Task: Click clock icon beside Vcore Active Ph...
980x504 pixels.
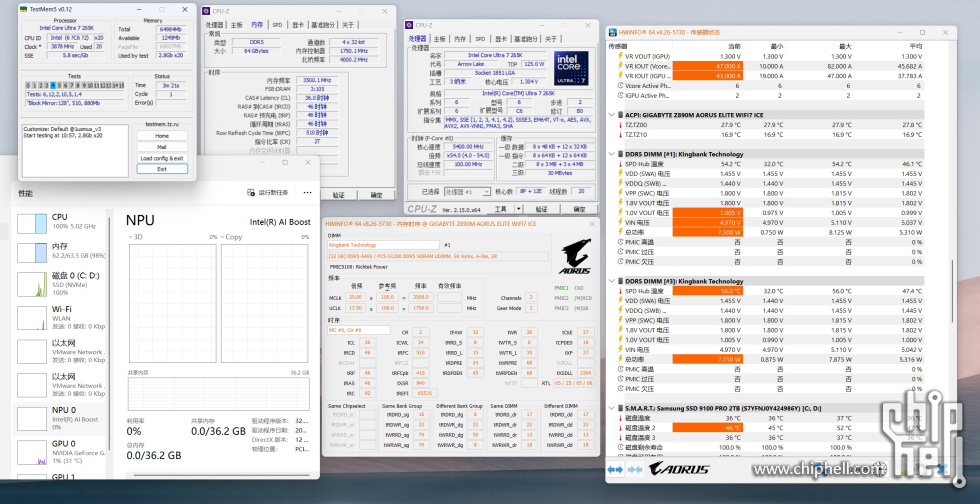Action: coord(621,86)
